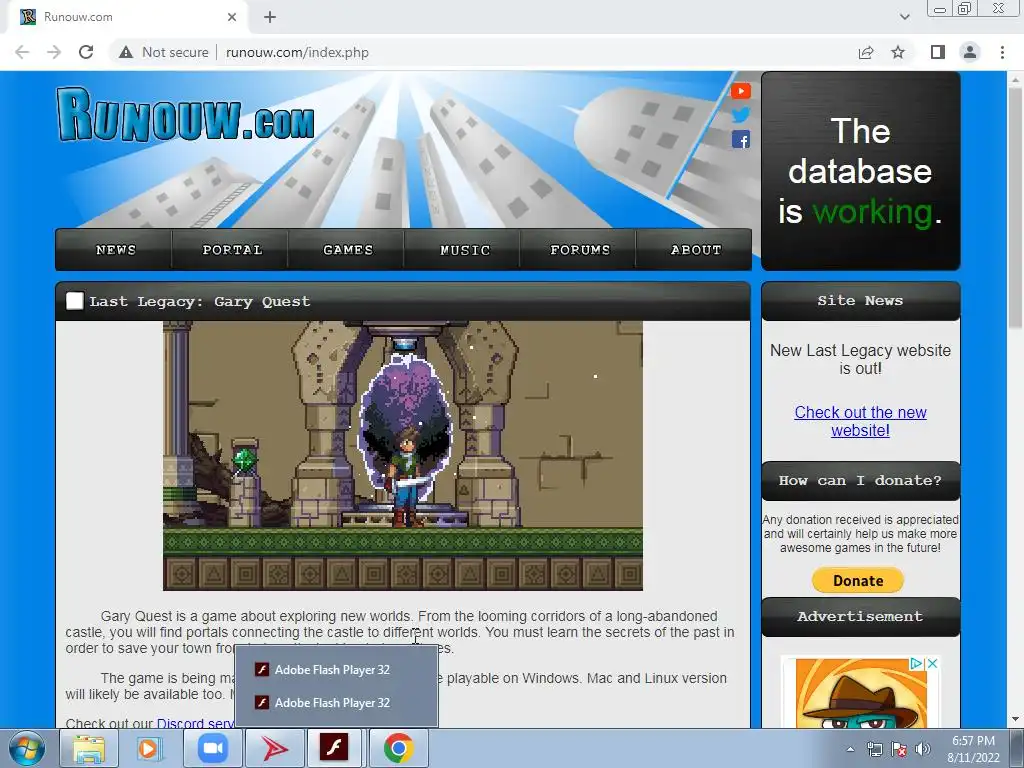1024x768 pixels.
Task: Open Chrome three-dot menu
Action: pos(1002,52)
